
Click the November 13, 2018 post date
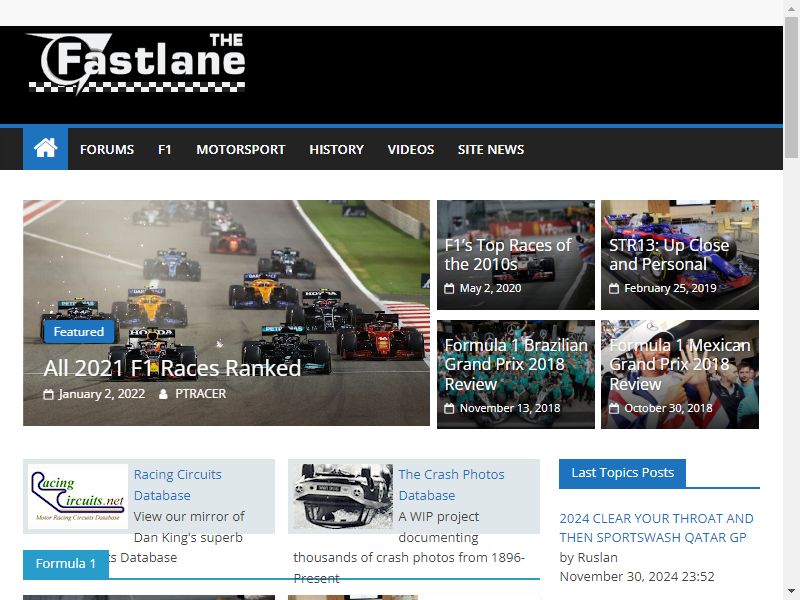pyautogui.click(x=510, y=408)
